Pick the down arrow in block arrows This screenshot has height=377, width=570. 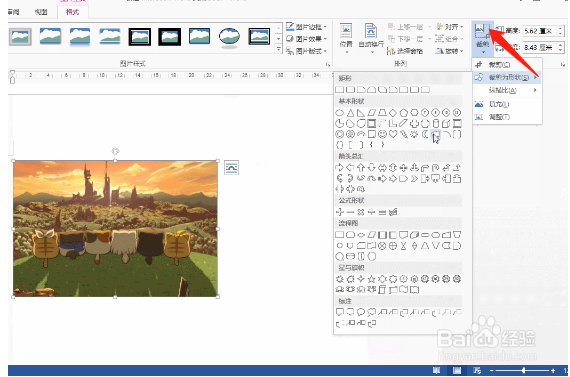[372, 168]
